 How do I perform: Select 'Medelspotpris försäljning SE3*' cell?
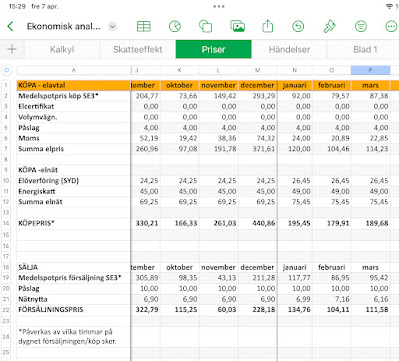(x=74, y=278)
